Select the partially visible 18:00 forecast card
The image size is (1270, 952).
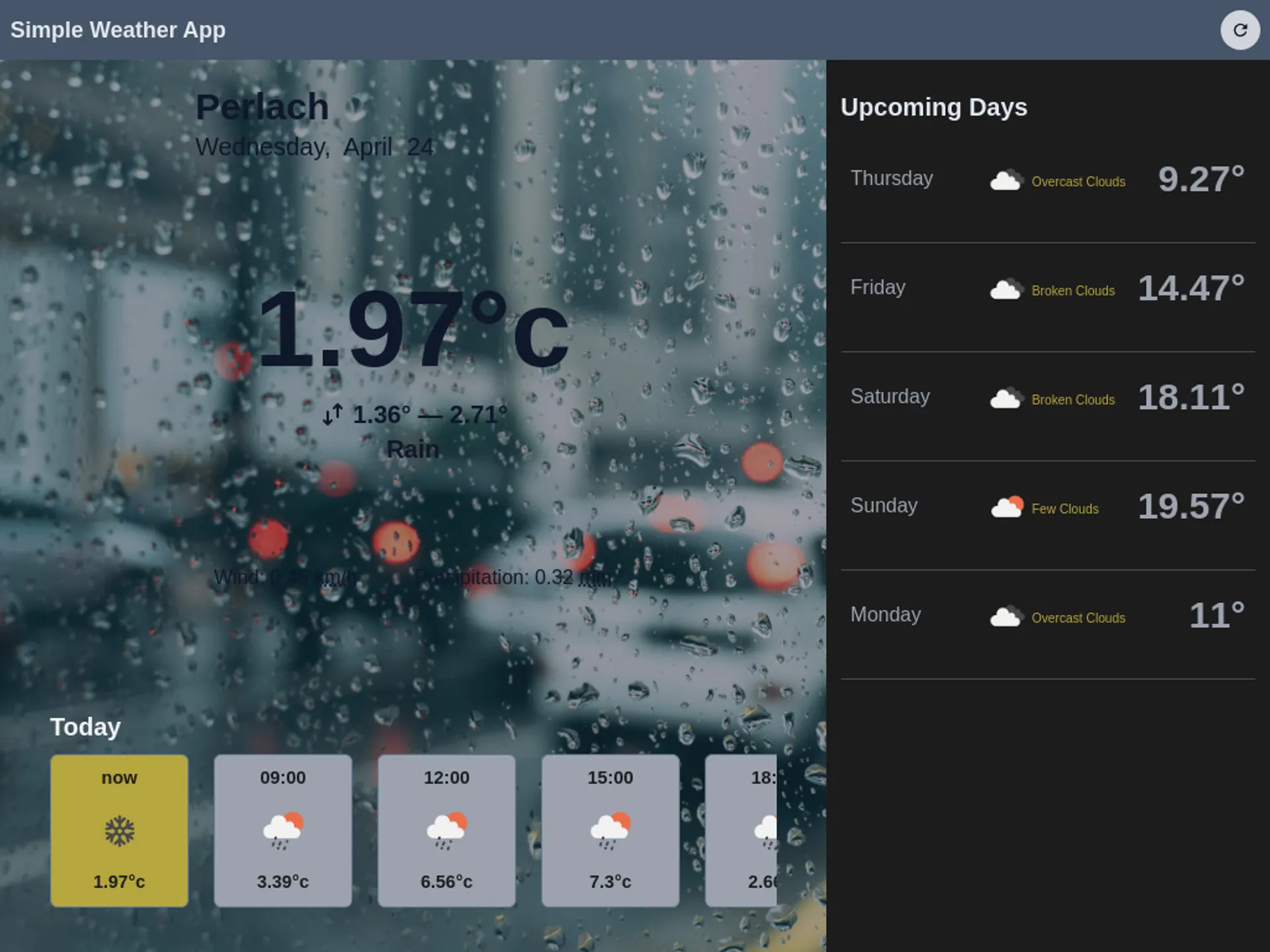click(x=741, y=831)
